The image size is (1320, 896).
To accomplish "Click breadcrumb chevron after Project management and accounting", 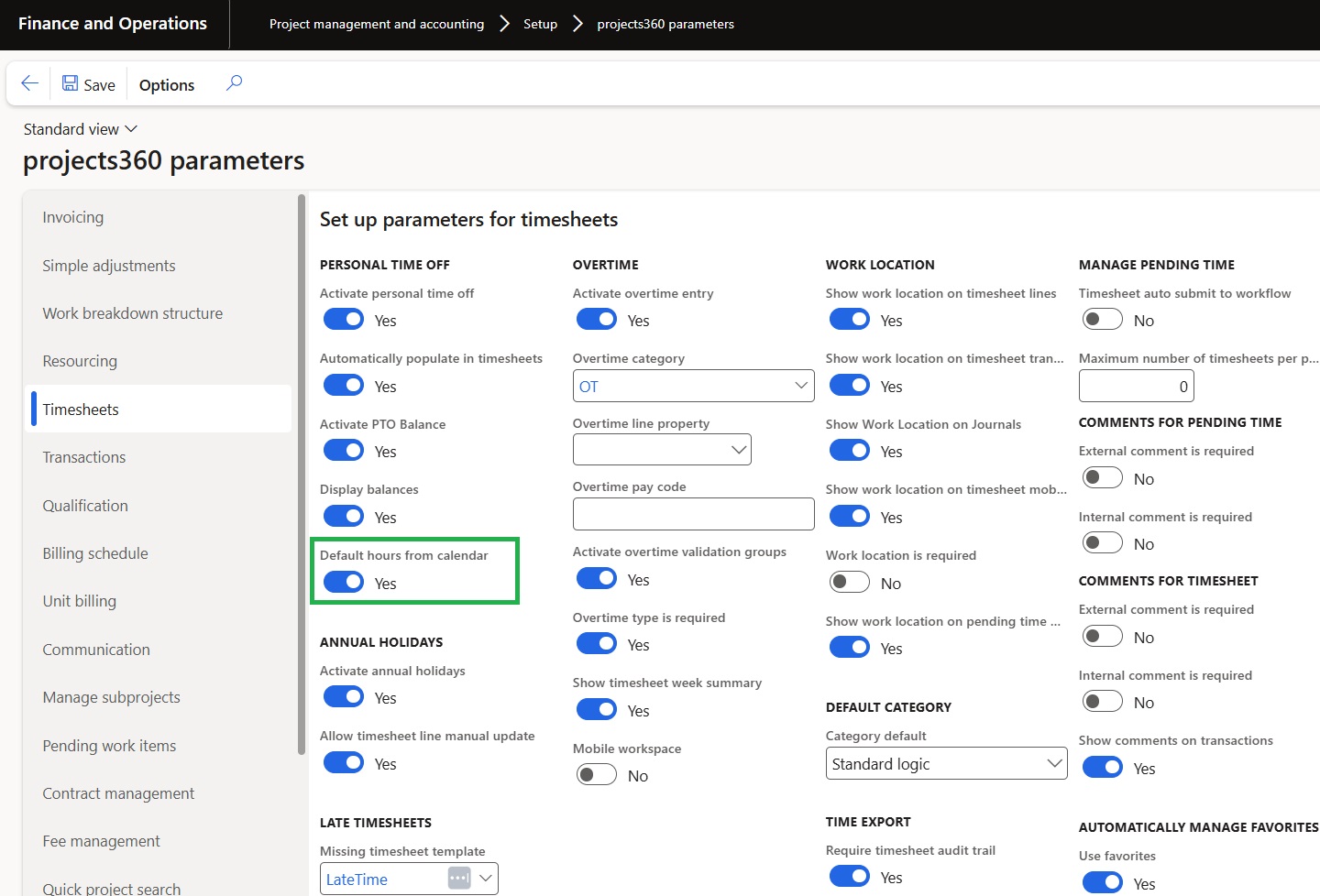I will [504, 24].
